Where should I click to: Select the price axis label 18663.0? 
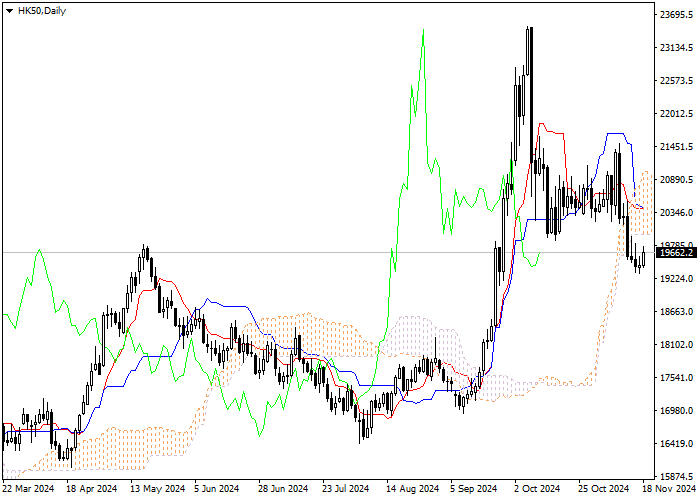coord(676,312)
